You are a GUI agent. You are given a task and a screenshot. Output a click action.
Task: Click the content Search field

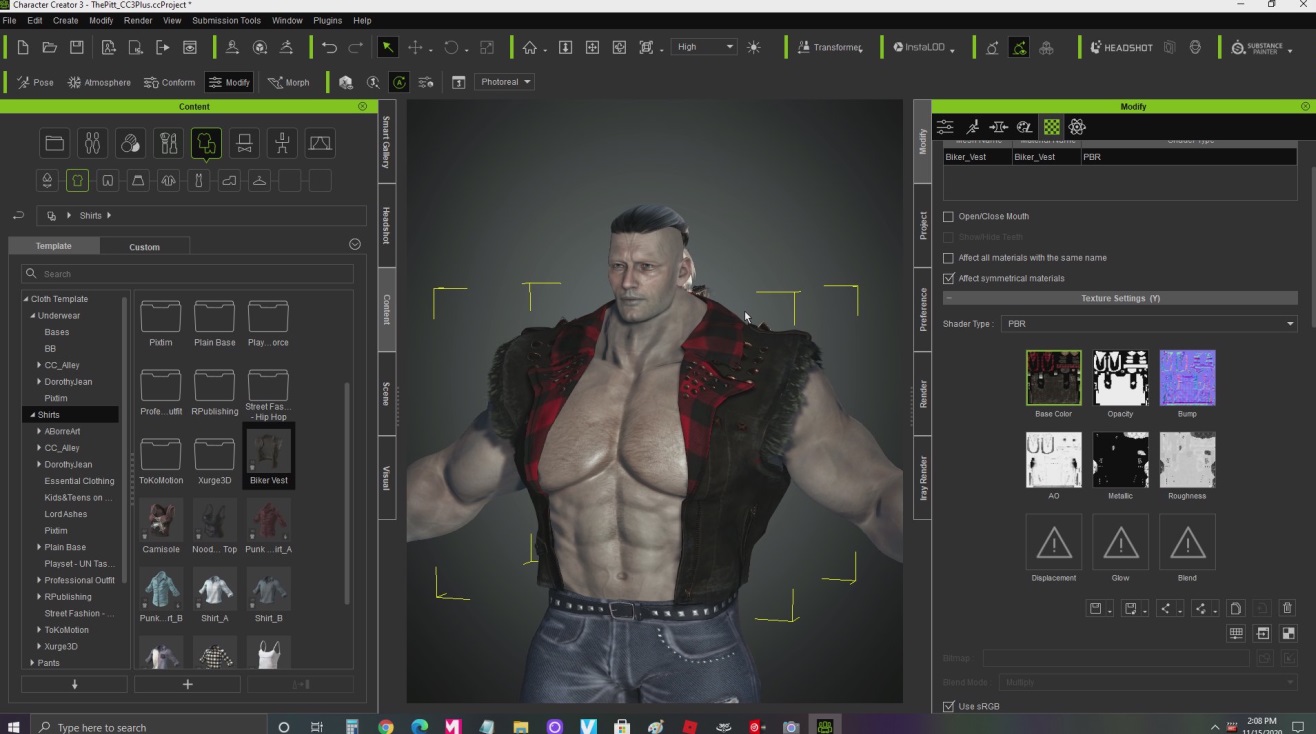tap(187, 274)
